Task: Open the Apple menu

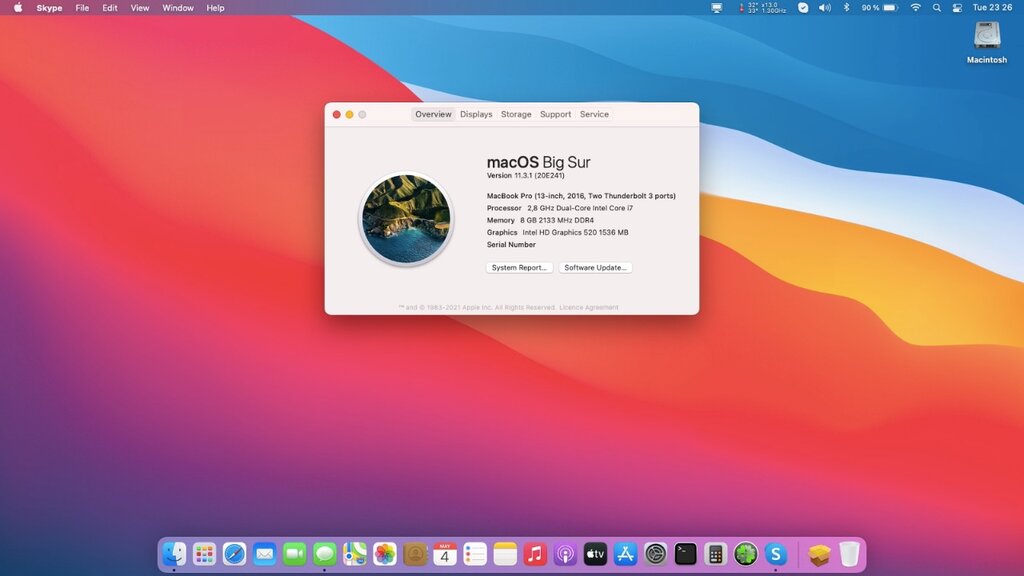Action: [17, 7]
